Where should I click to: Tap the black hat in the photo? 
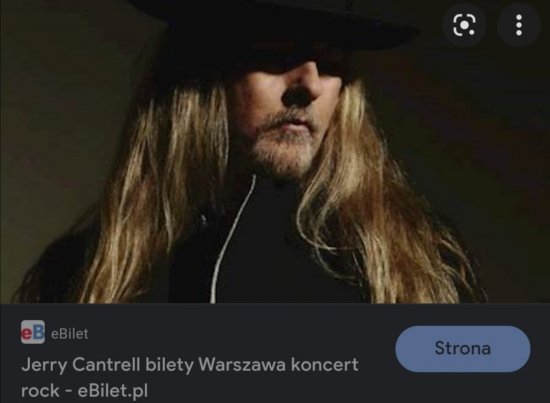click(x=274, y=30)
